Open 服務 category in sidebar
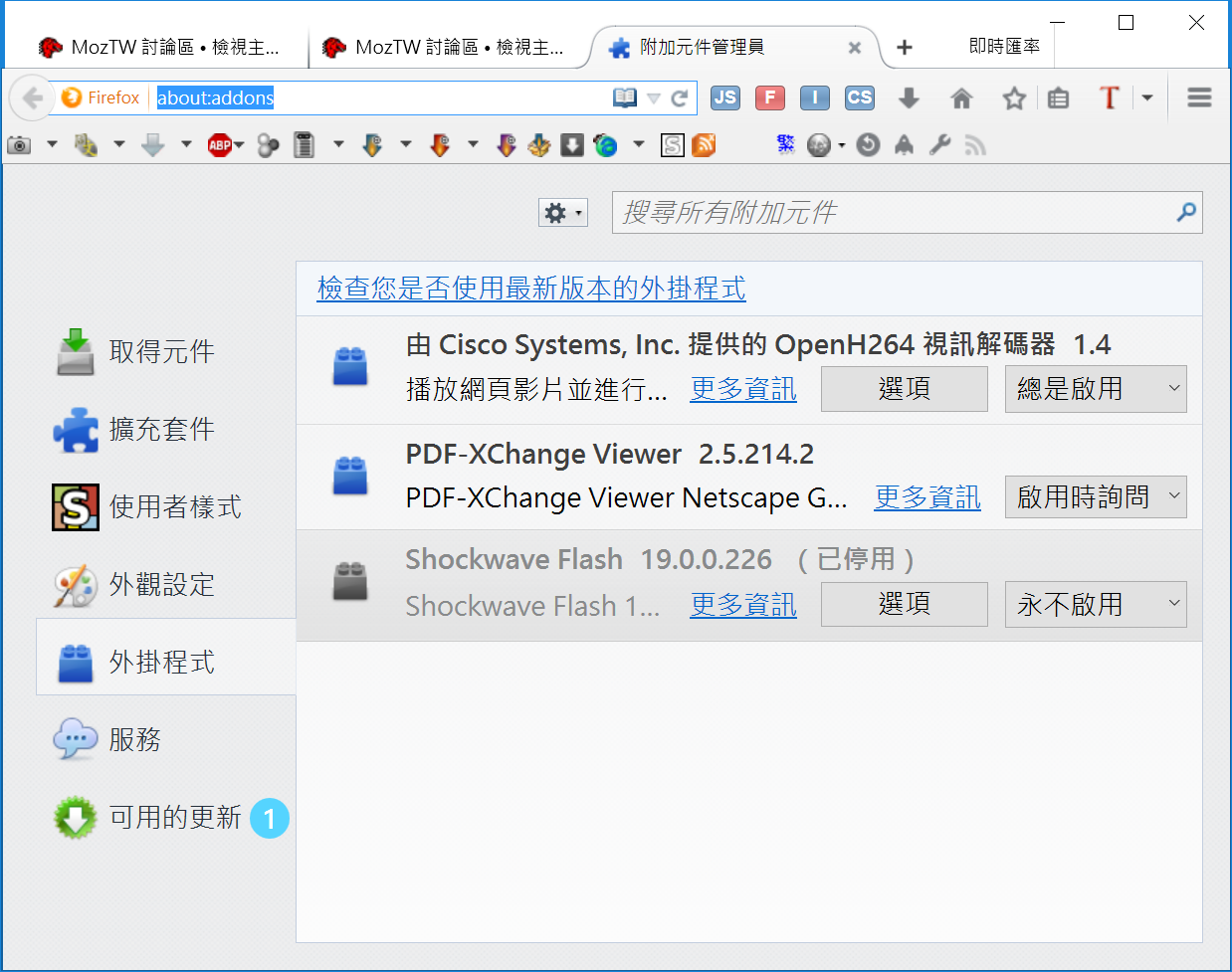Screen dimensions: 1232x972 [x=165, y=739]
